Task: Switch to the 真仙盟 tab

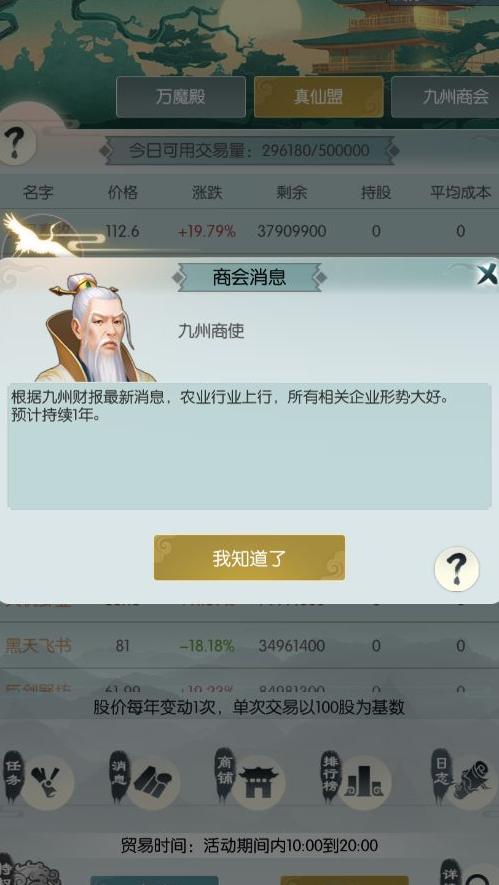Action: coord(318,97)
